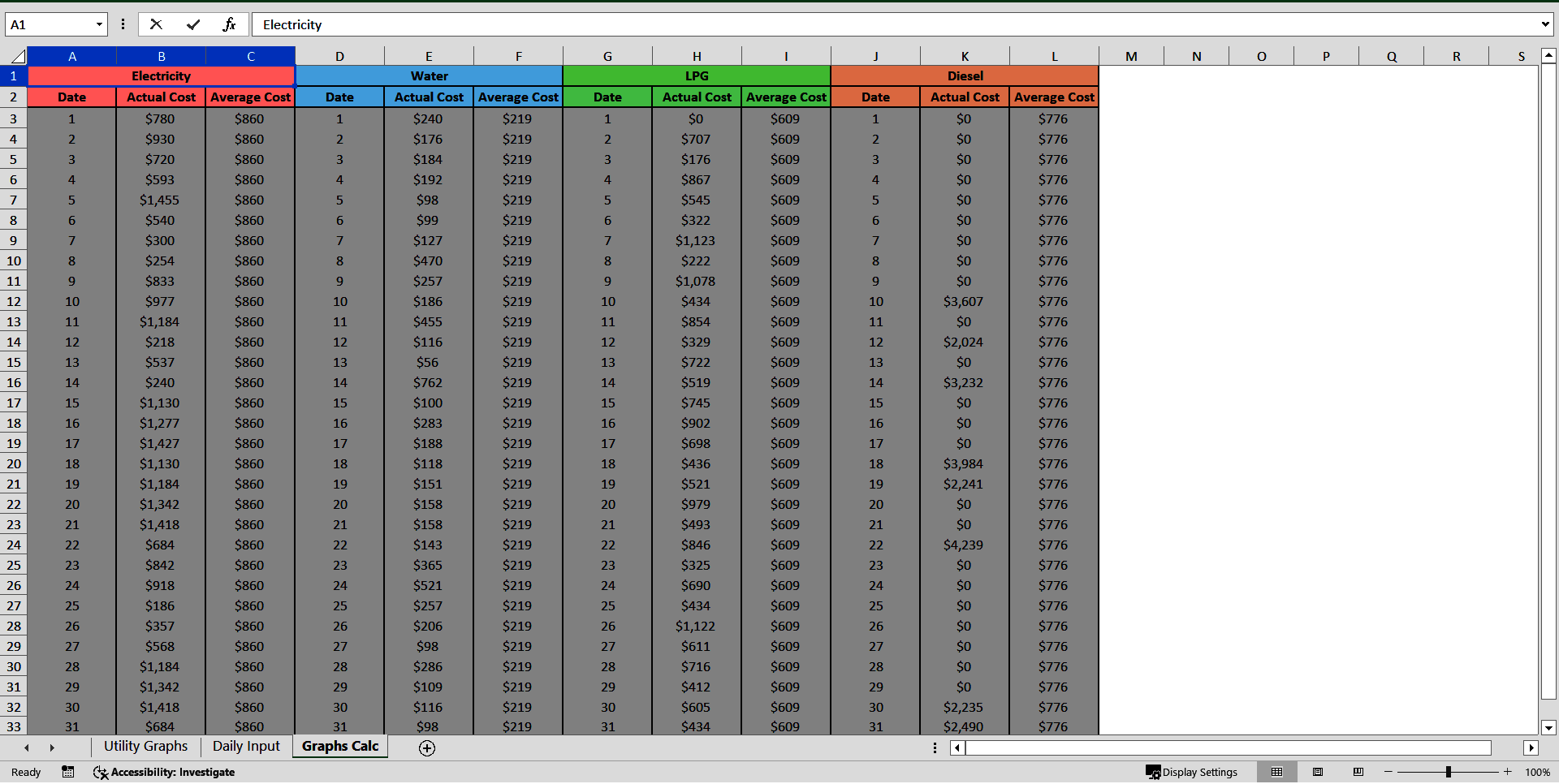
Task: Select Water Actual Cost header cell
Action: [x=429, y=97]
